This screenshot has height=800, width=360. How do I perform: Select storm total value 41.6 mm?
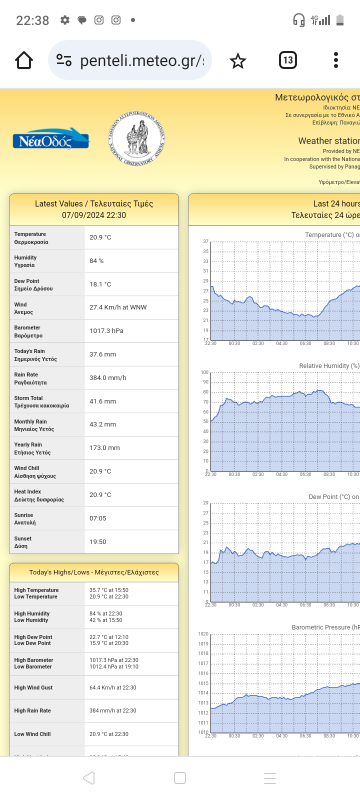(102, 402)
